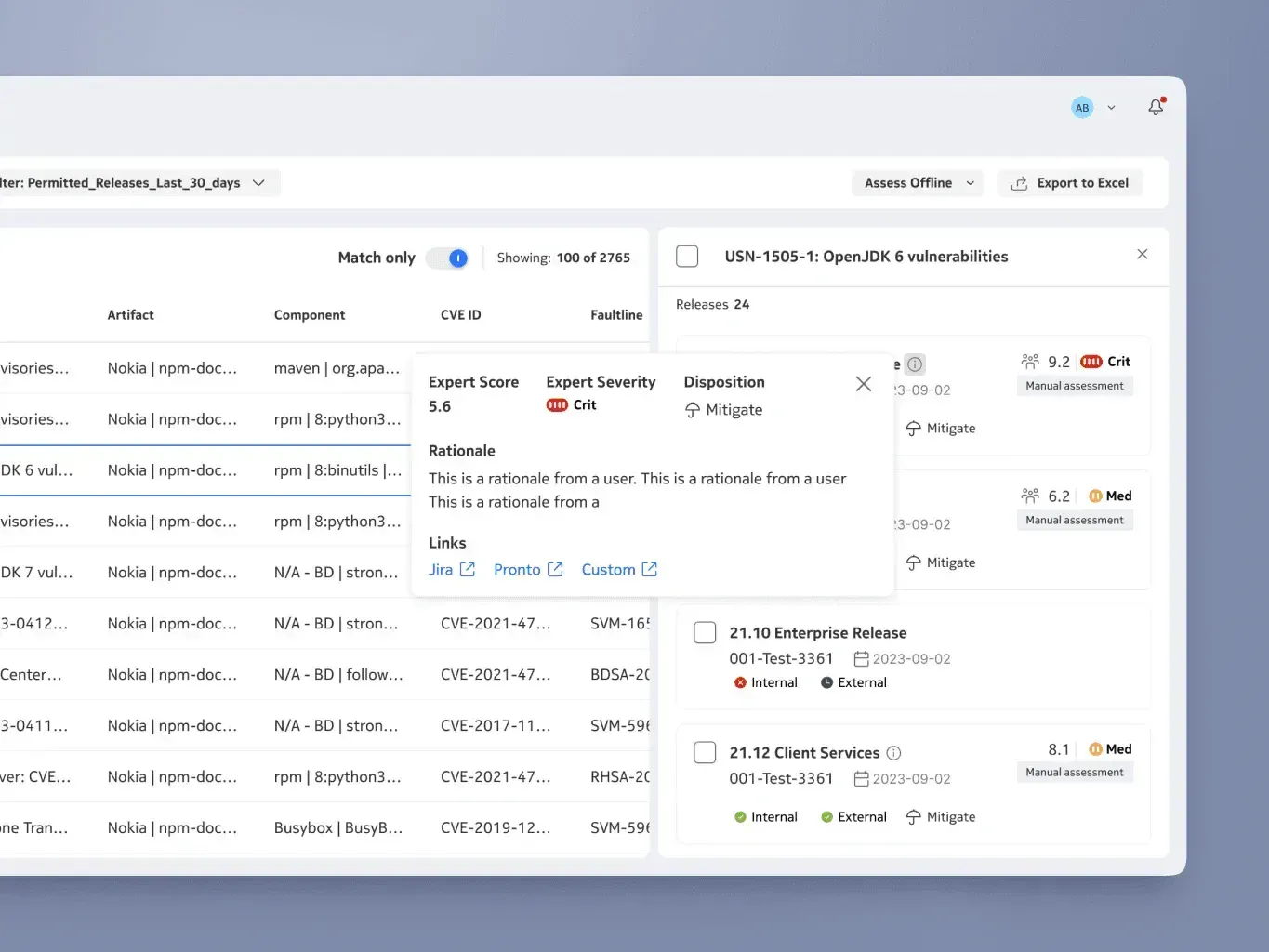Screen dimensions: 1269x952
Task: Click the Mitigate icon on the 9.2 card
Action: (914, 429)
